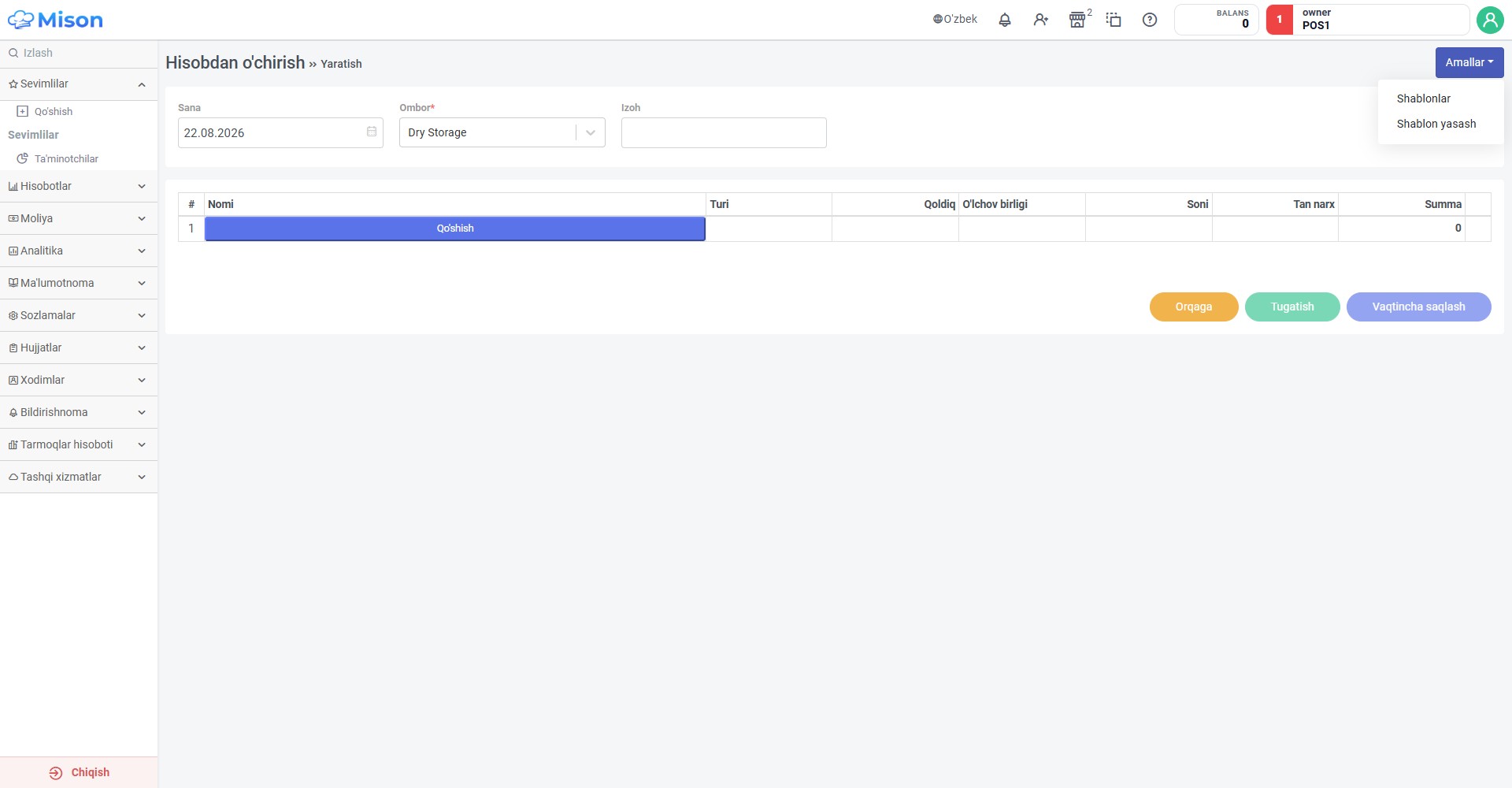Expand the Bildirishnoma menu

(x=79, y=412)
